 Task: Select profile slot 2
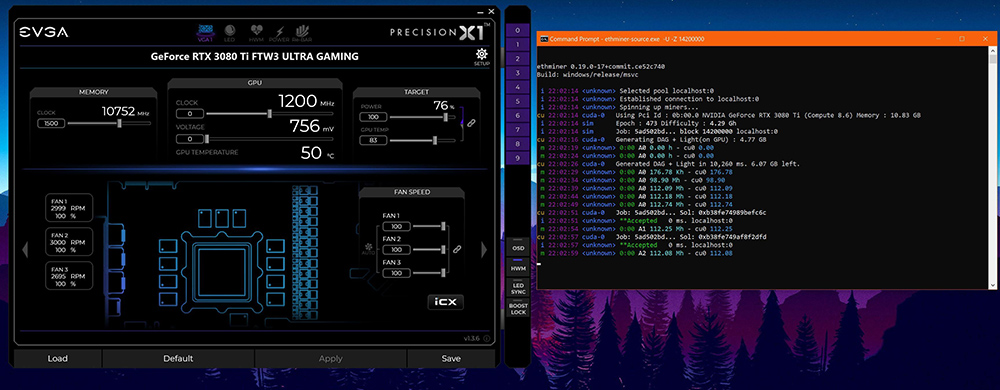[518, 59]
